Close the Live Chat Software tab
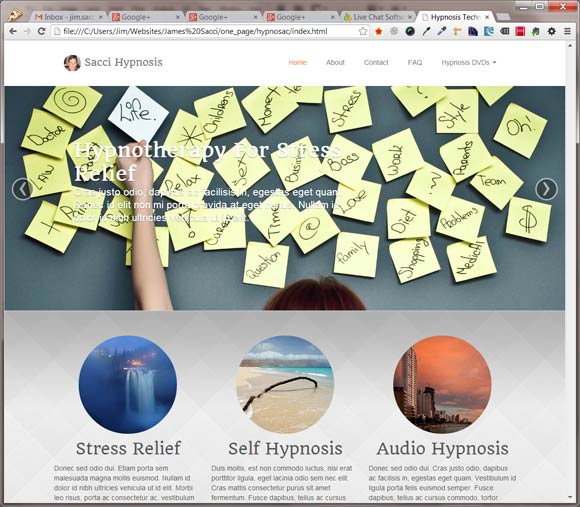Screen dimensions: 580x507 coord(410,17)
